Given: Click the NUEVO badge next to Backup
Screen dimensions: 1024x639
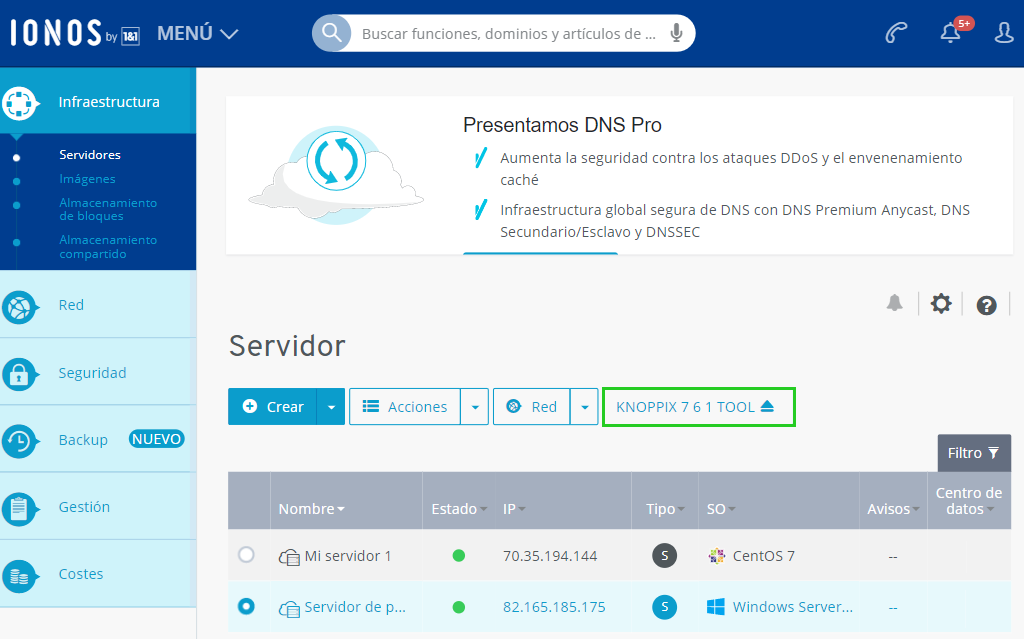Looking at the screenshot, I should click(x=156, y=439).
